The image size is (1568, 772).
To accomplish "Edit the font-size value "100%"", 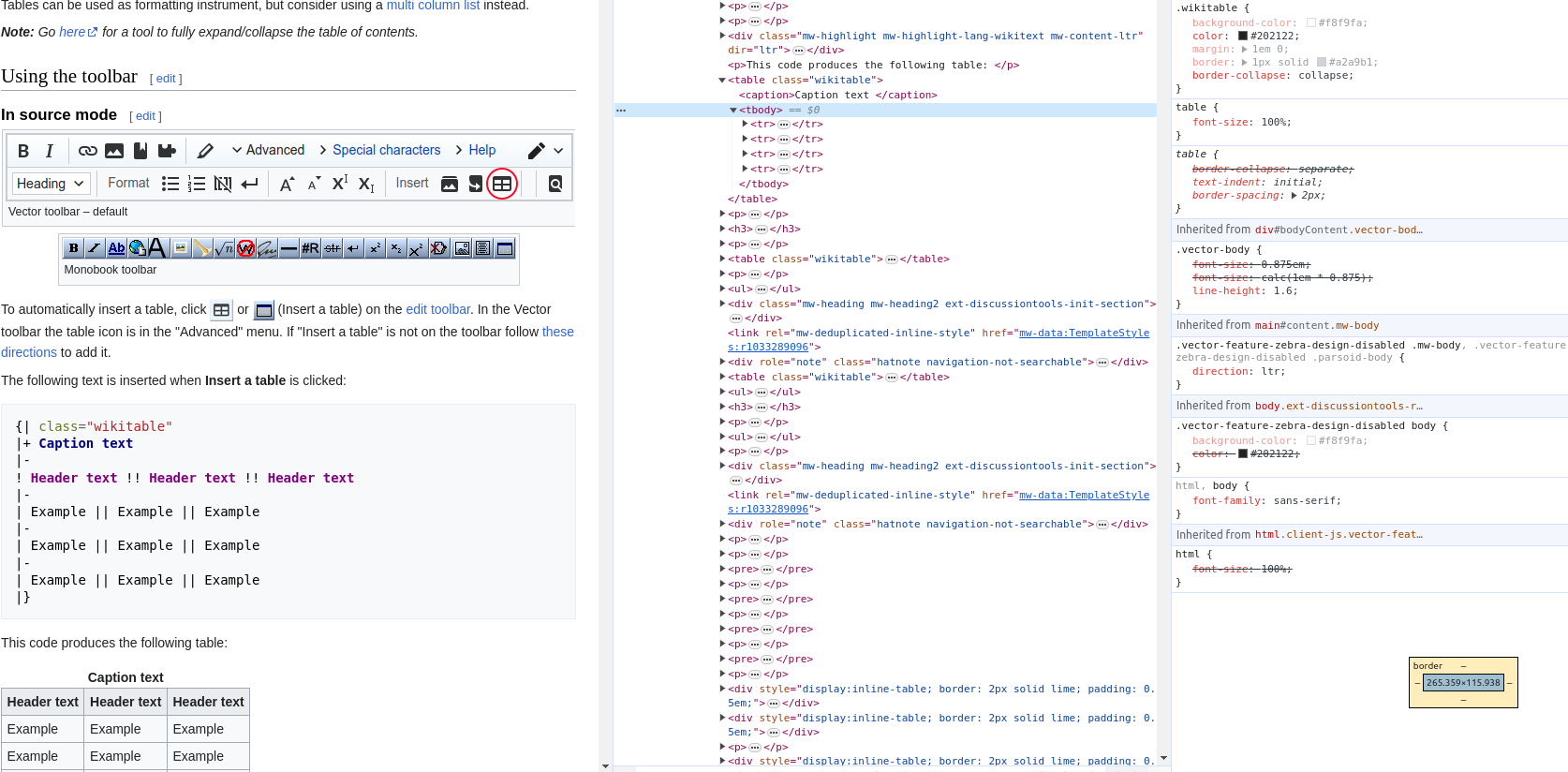I will point(1276,122).
